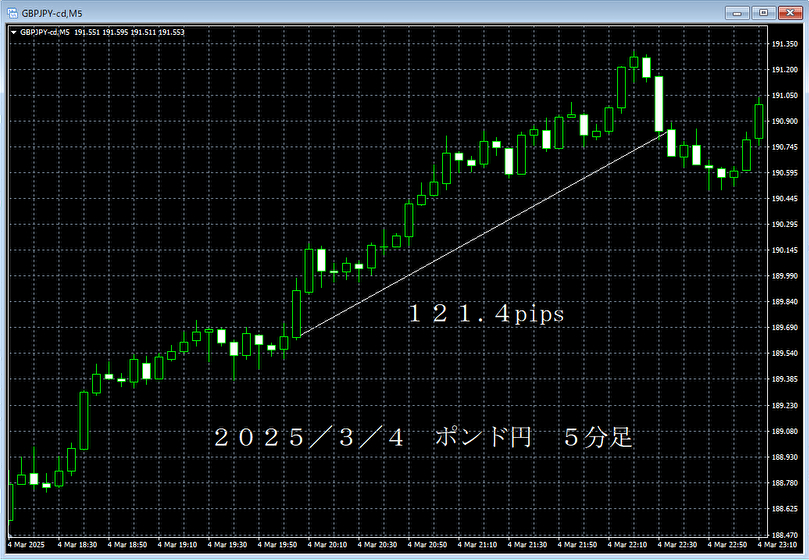Click the 4 Mar 21:30 time label
Viewport: 809px width, 560px height.
coord(527,545)
